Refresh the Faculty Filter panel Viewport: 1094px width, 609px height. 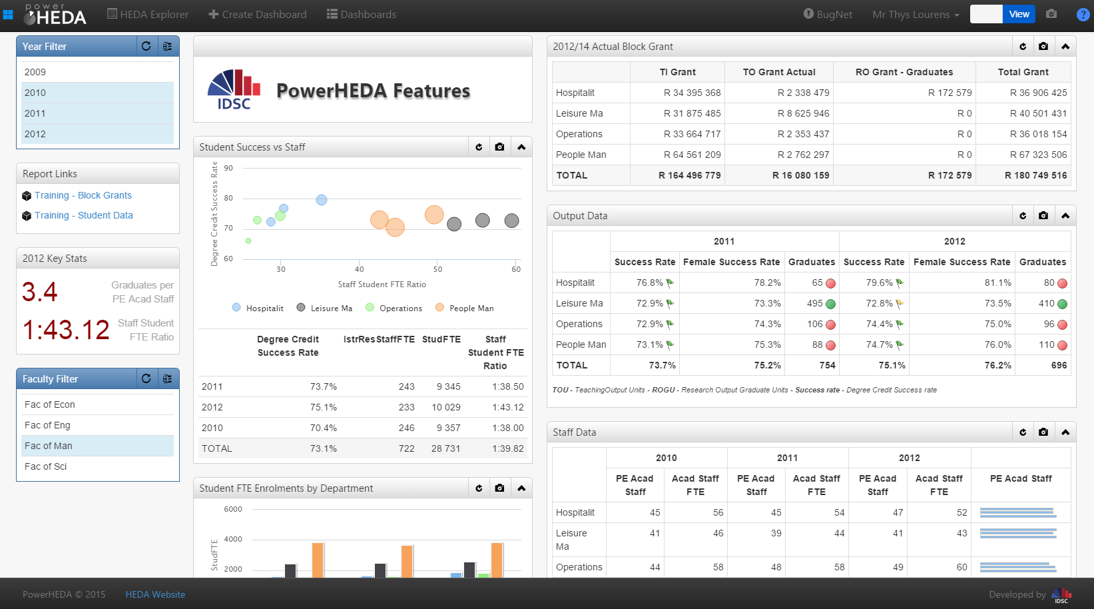146,379
